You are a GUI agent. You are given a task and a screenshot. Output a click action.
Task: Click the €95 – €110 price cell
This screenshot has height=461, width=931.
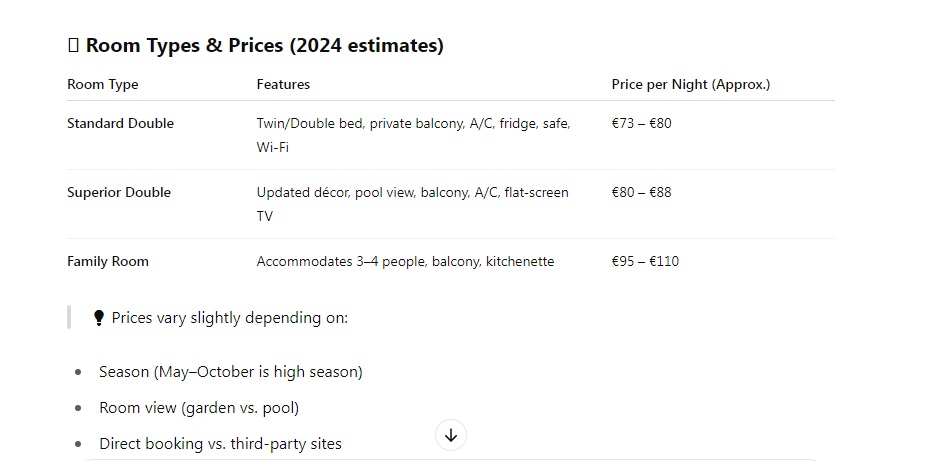[x=645, y=261]
